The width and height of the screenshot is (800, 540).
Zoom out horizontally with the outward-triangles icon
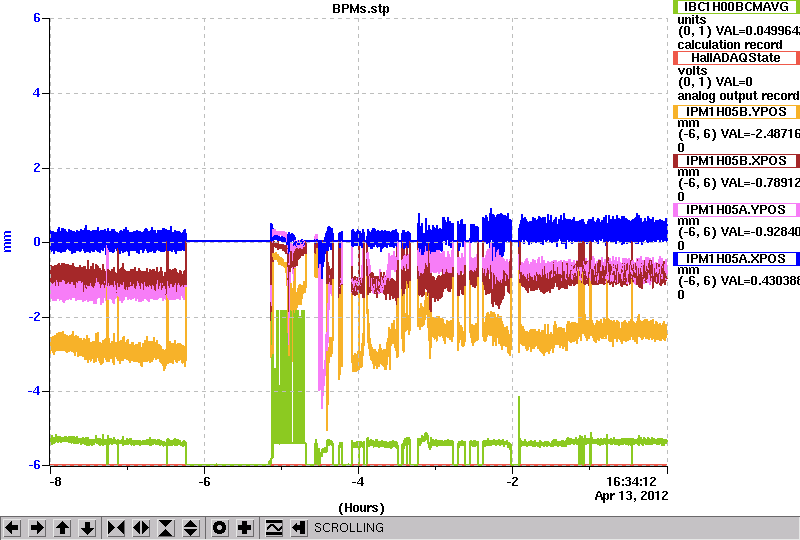coord(141,528)
